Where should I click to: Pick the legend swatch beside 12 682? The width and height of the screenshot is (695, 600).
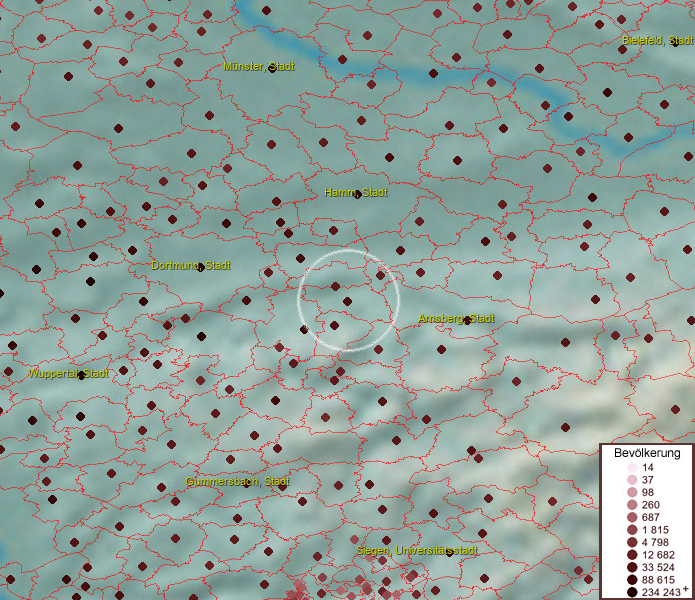pos(632,555)
